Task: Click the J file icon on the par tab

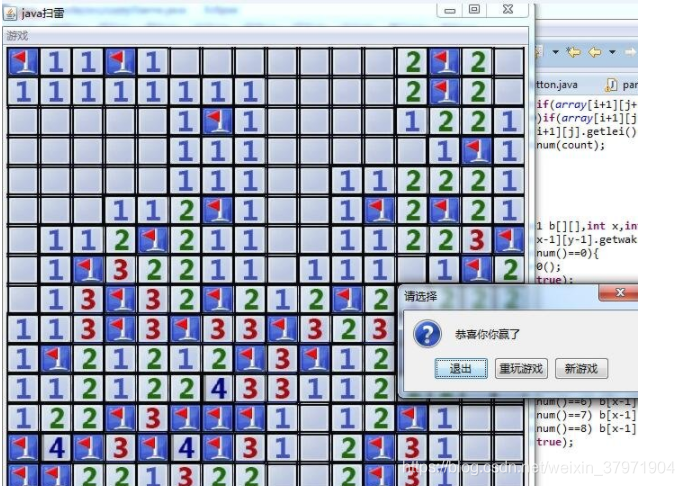Action: tap(612, 85)
